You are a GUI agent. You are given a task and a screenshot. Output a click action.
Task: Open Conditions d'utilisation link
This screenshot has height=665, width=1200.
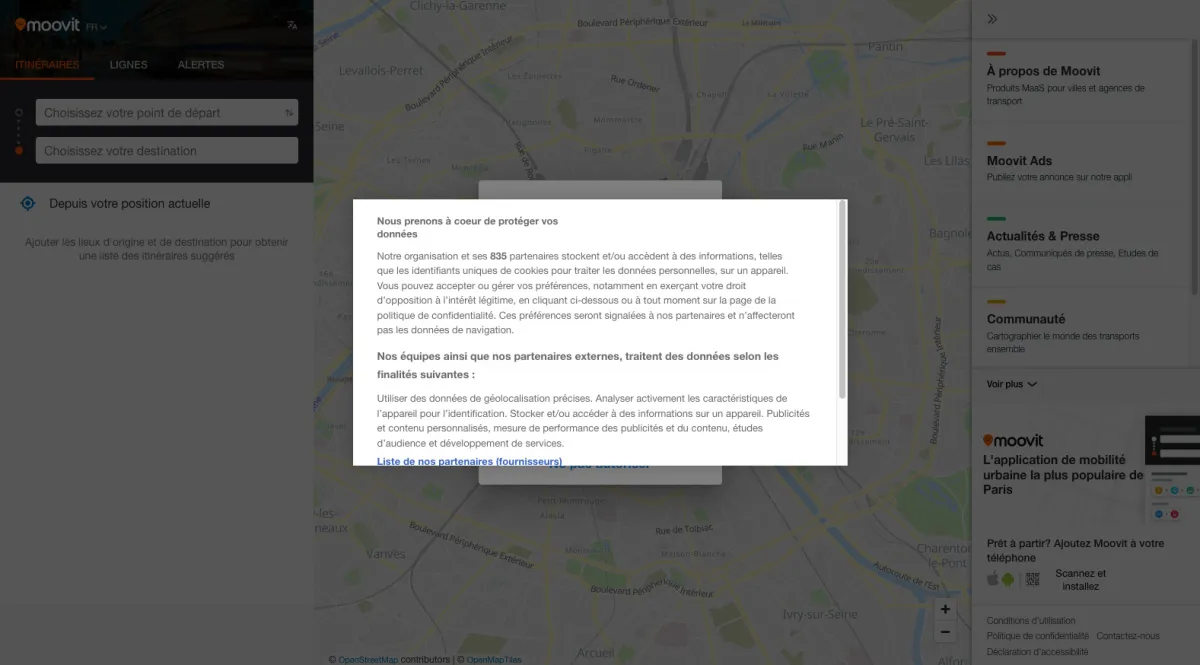[1031, 621]
